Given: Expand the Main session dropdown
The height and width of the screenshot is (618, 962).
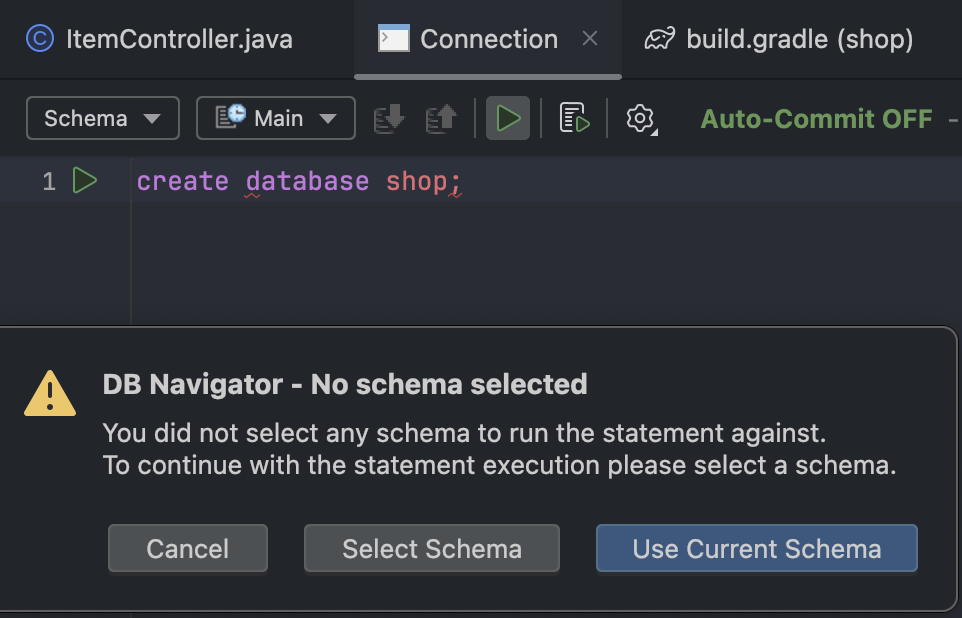Looking at the screenshot, I should (275, 119).
